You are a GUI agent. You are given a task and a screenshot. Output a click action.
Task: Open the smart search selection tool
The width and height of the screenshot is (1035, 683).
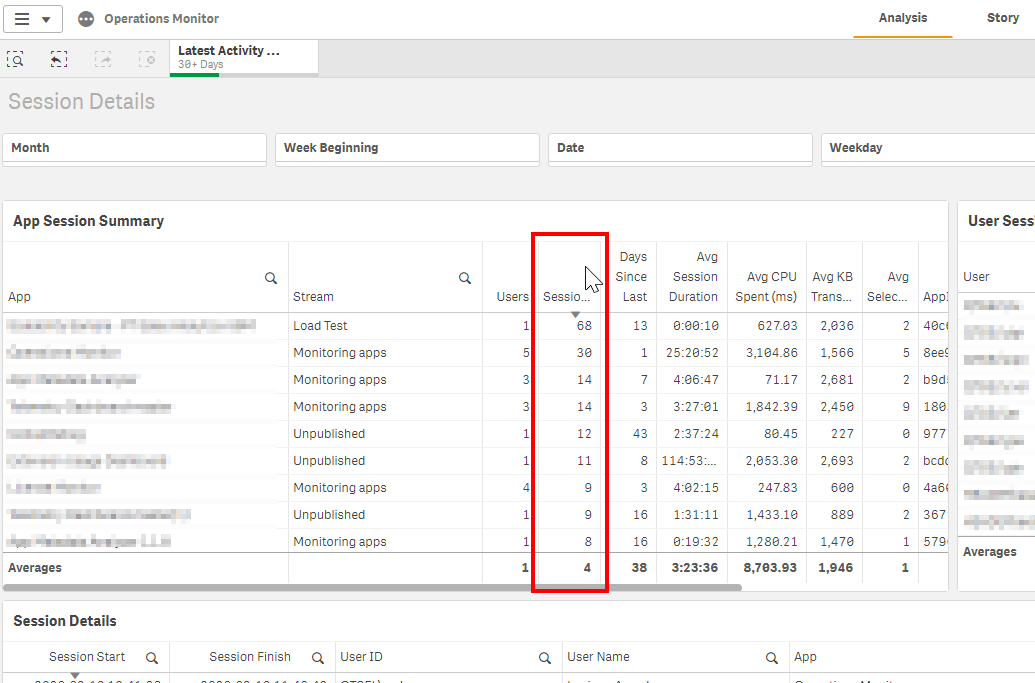click(x=16, y=59)
